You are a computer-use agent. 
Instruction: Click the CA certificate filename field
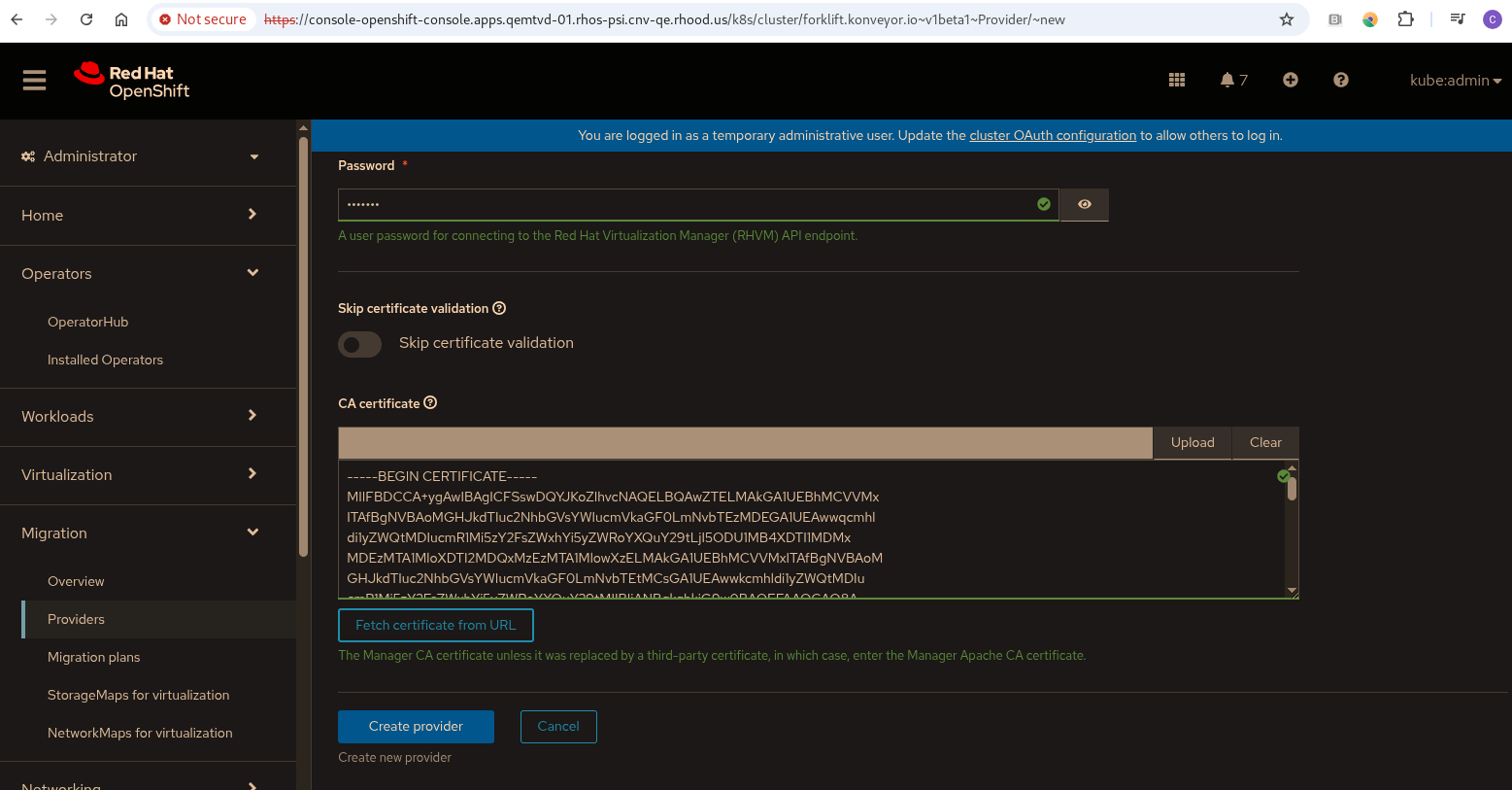[x=745, y=442]
